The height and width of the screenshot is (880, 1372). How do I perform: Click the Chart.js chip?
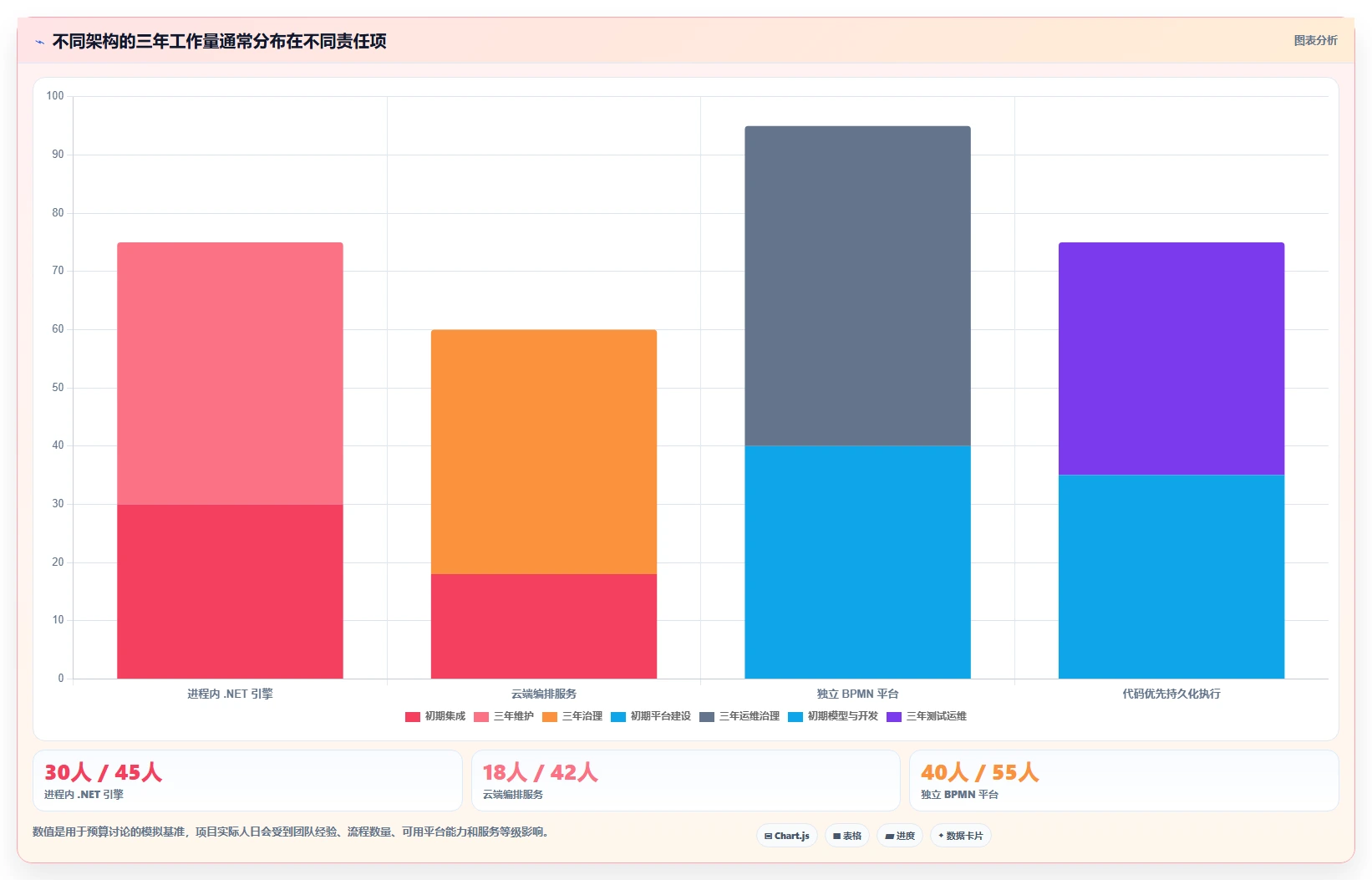coord(787,836)
